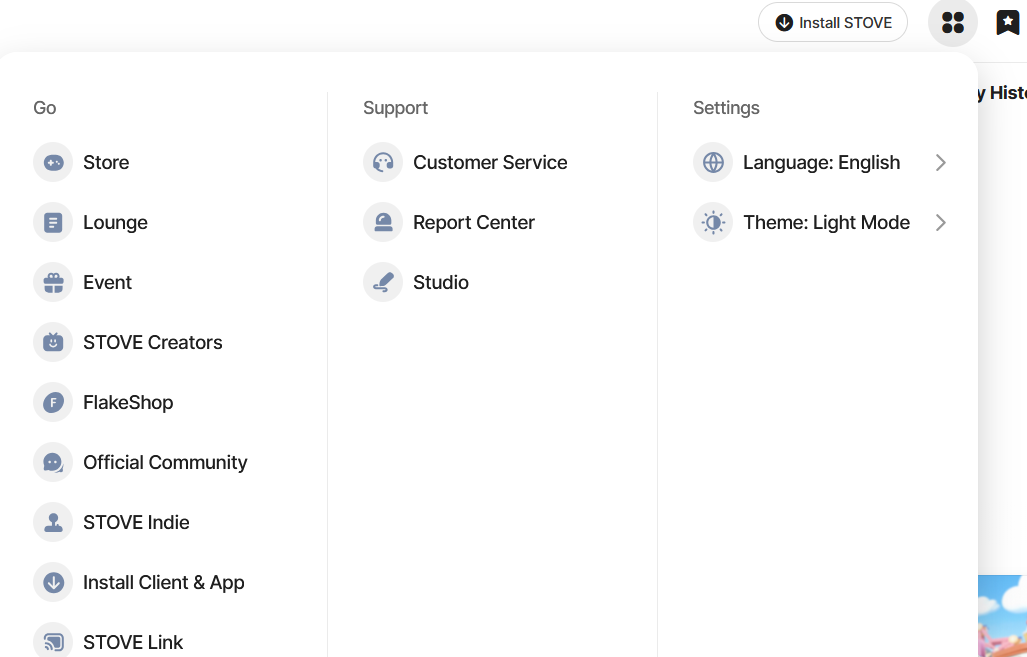Click the Studio pen icon
The image size is (1027, 657).
point(383,282)
